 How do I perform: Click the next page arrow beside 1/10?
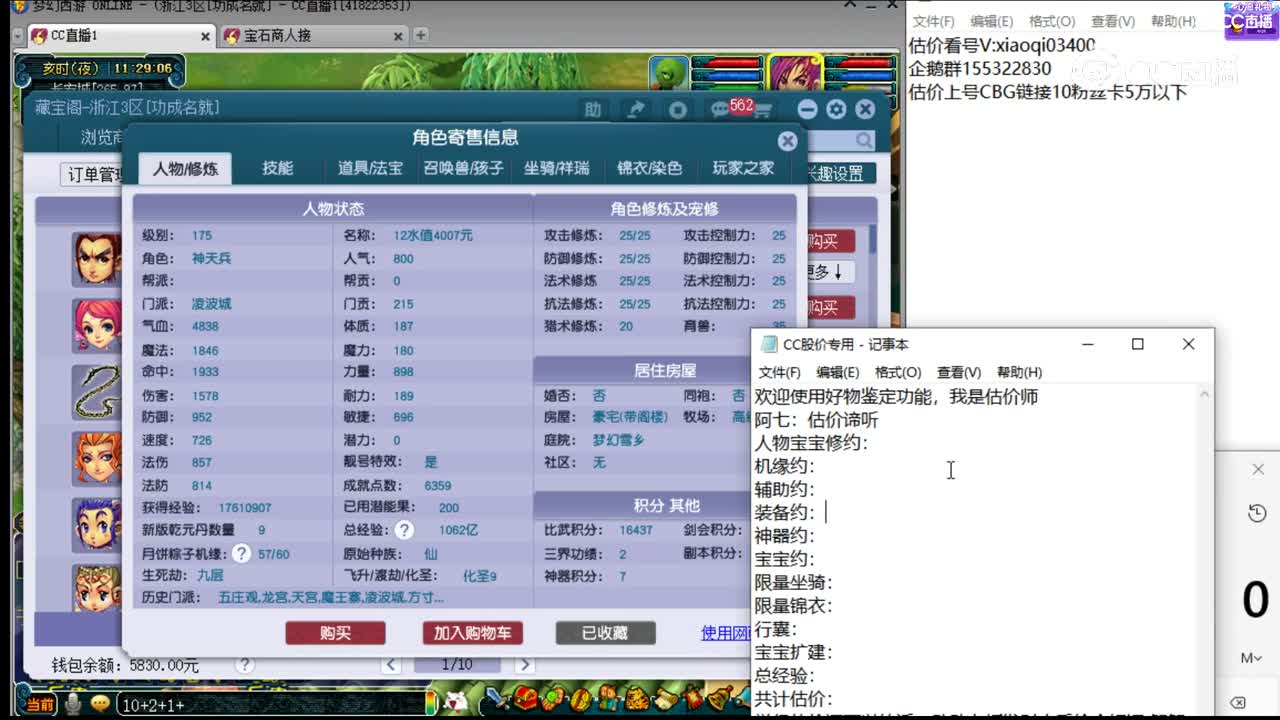point(525,662)
